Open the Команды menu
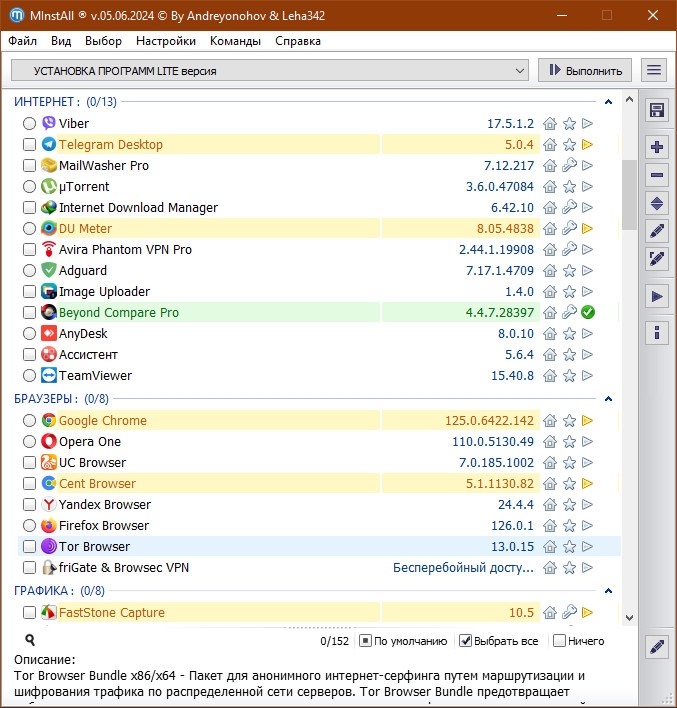Image resolution: width=677 pixels, height=708 pixels. click(x=235, y=41)
